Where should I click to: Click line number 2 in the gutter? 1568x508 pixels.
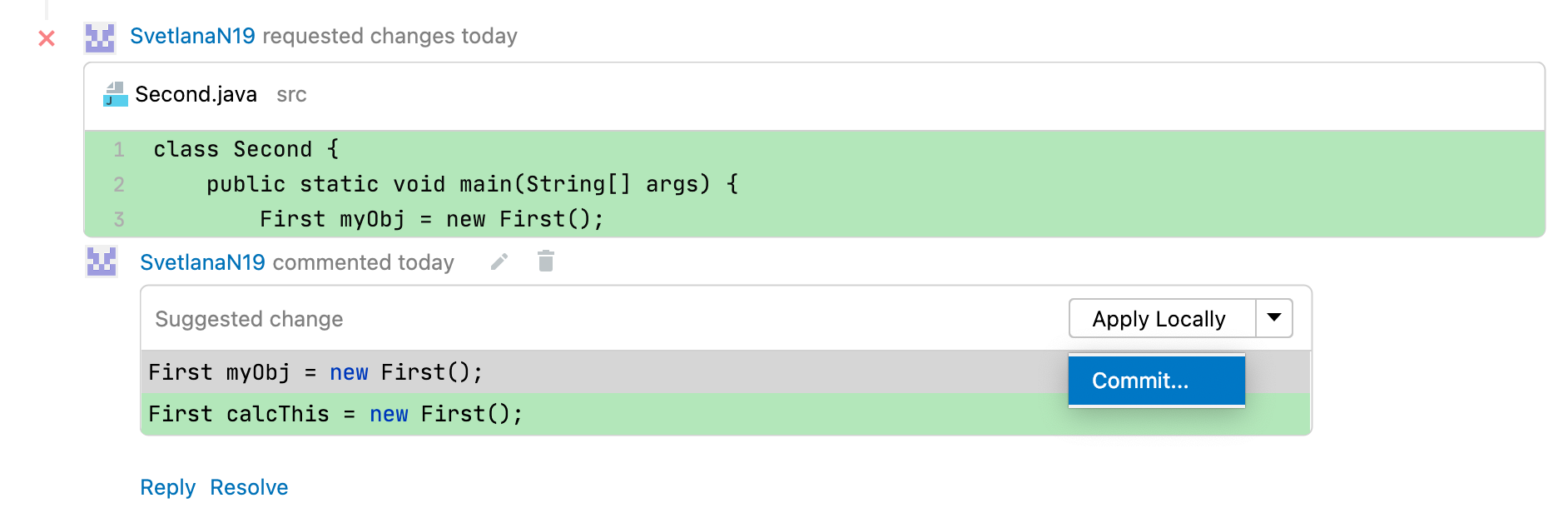coord(119,184)
